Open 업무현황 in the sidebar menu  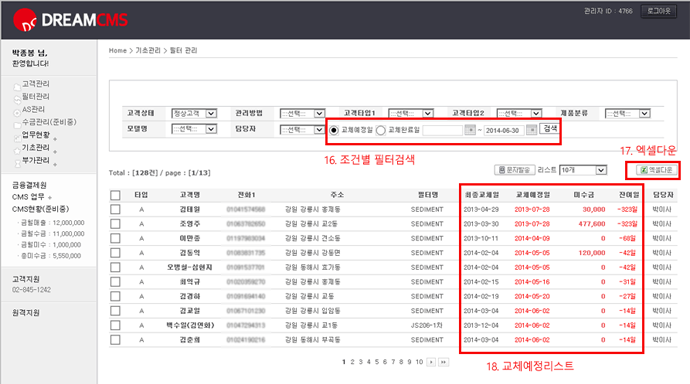point(36,135)
